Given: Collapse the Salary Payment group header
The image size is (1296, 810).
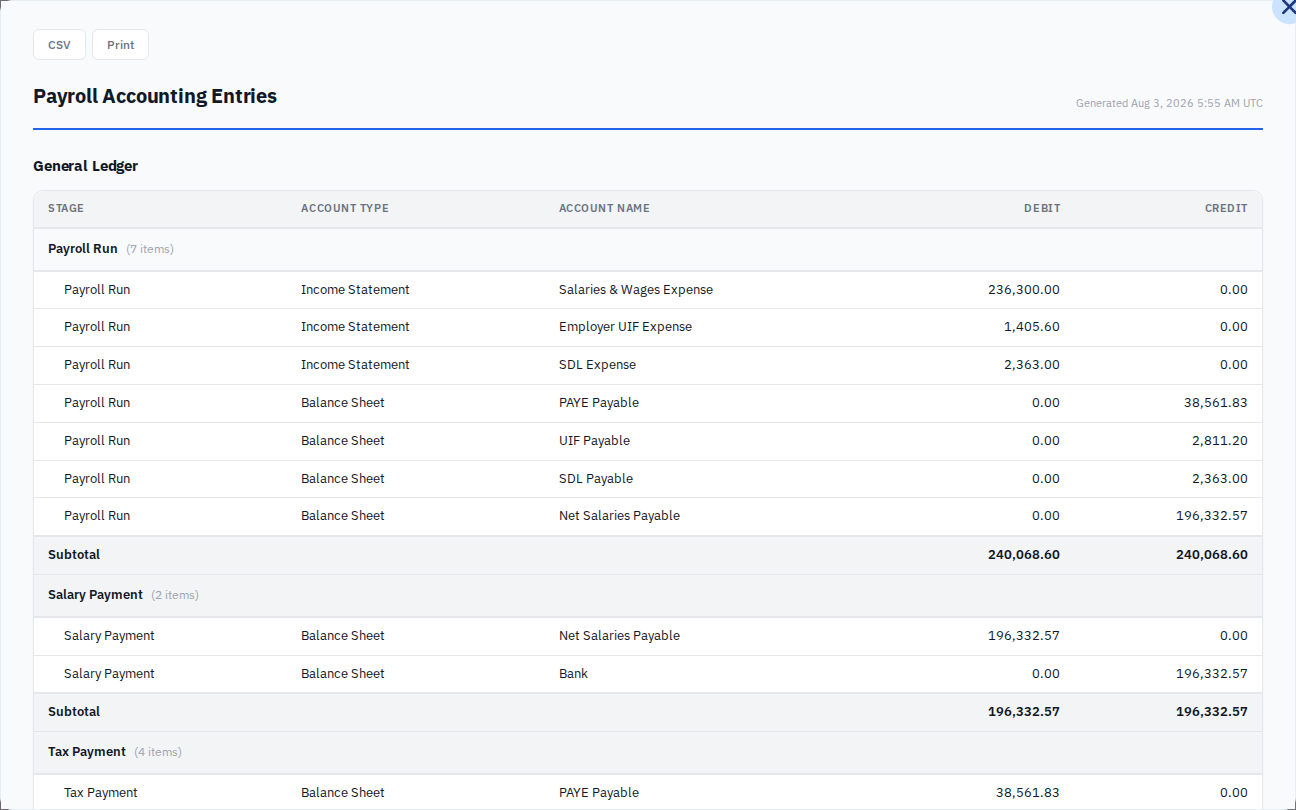Looking at the screenshot, I should 648,595.
